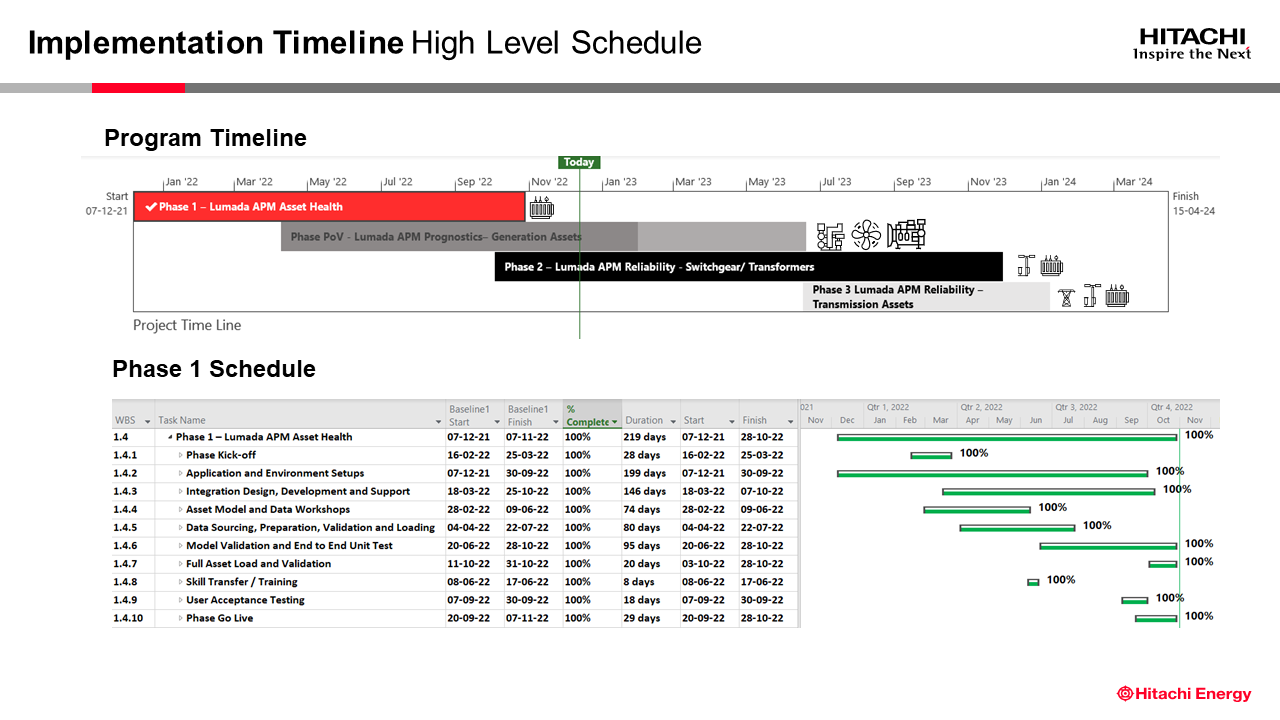Open the % Complete column filter dropdown
The height and width of the screenshot is (720, 1280).
click(x=614, y=422)
